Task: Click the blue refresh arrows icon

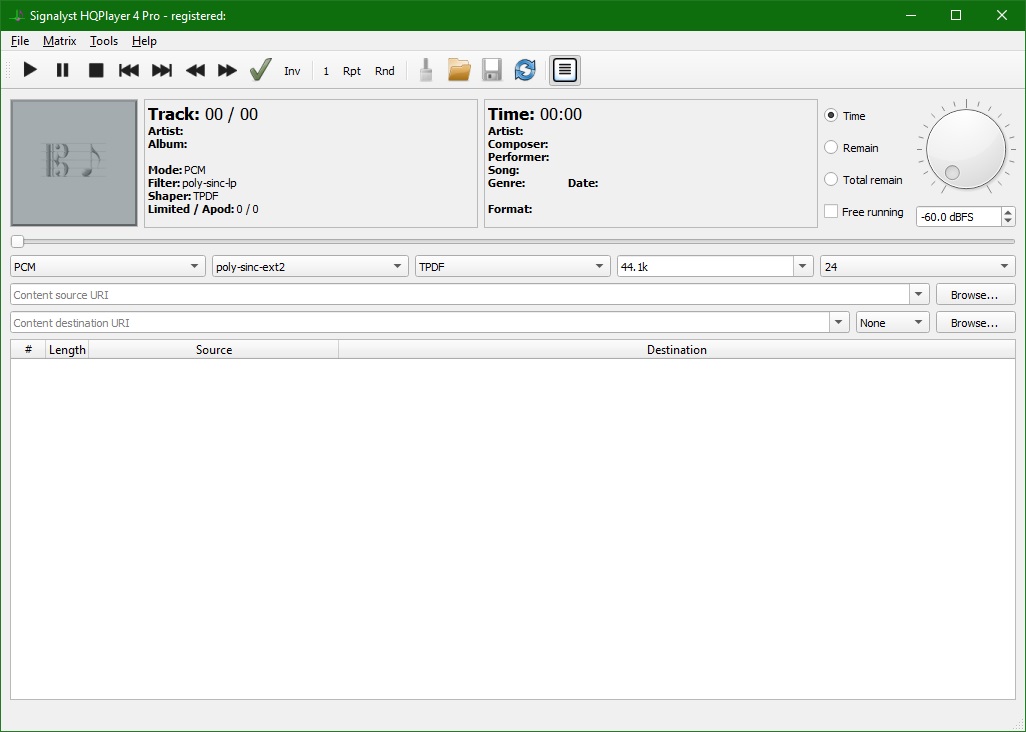Action: 525,70
